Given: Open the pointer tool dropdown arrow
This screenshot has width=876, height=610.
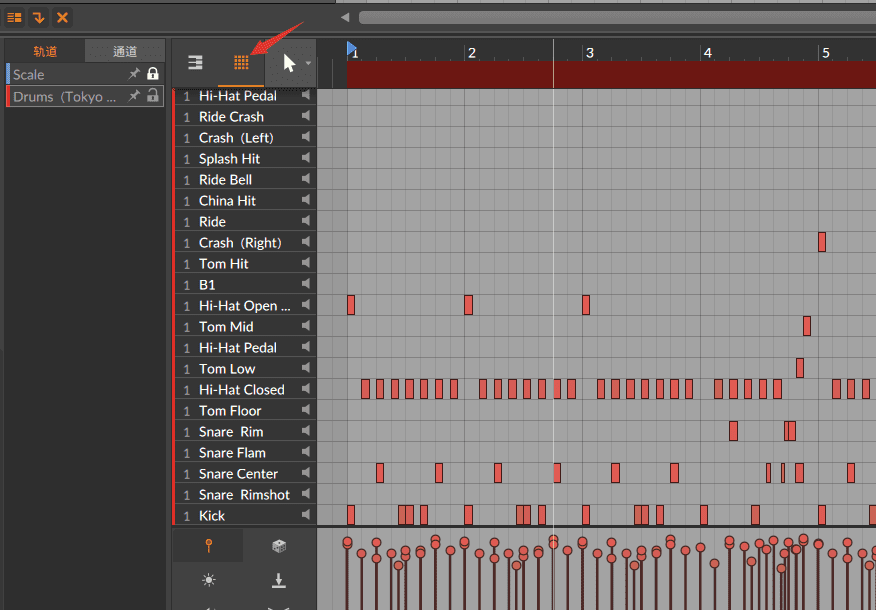Looking at the screenshot, I should tap(308, 63).
